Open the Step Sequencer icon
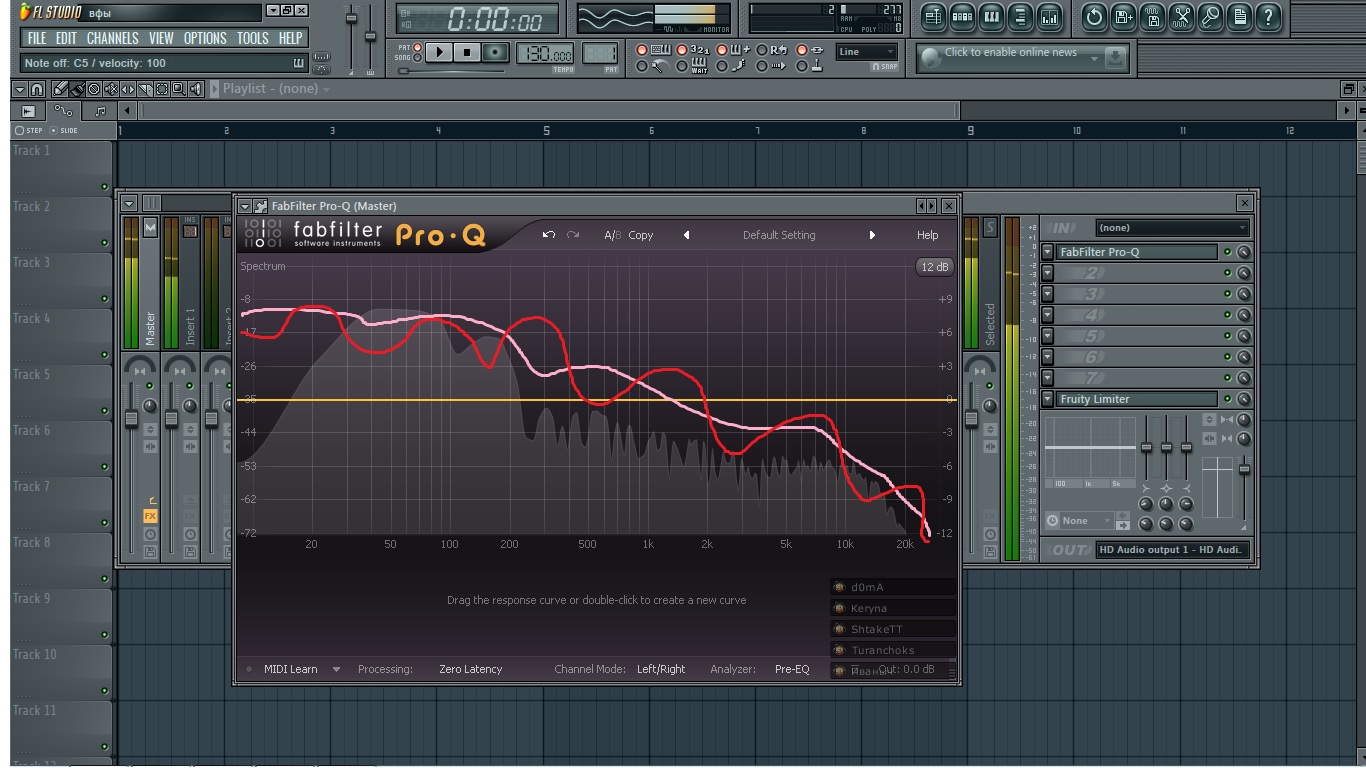The image size is (1366, 768). pos(962,16)
